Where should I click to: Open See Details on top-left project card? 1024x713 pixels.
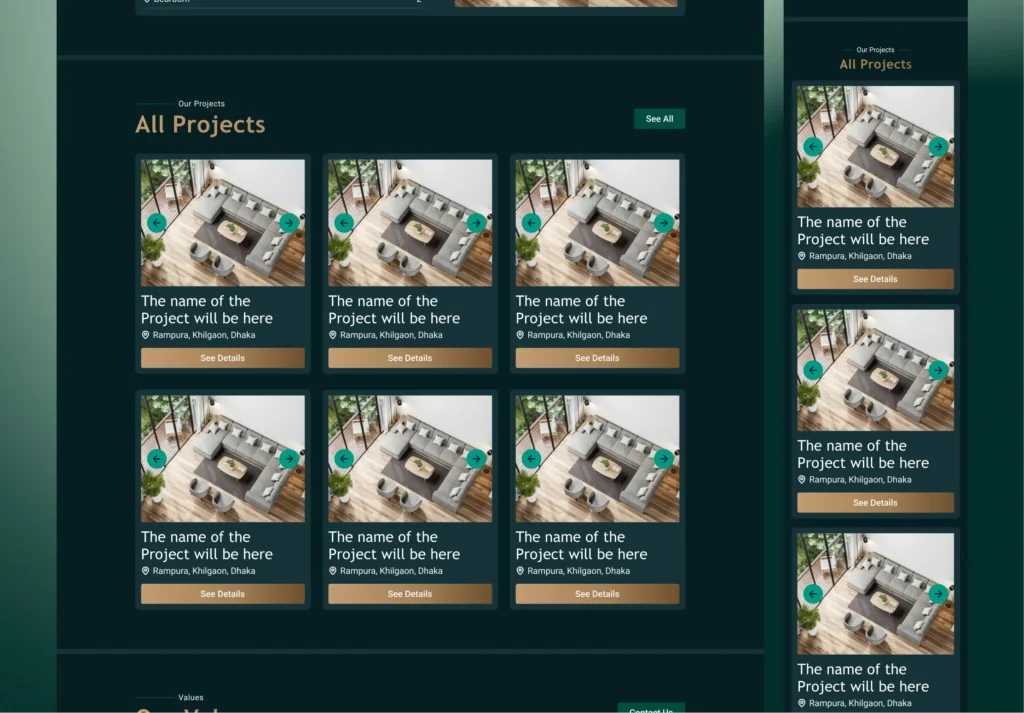tap(222, 358)
